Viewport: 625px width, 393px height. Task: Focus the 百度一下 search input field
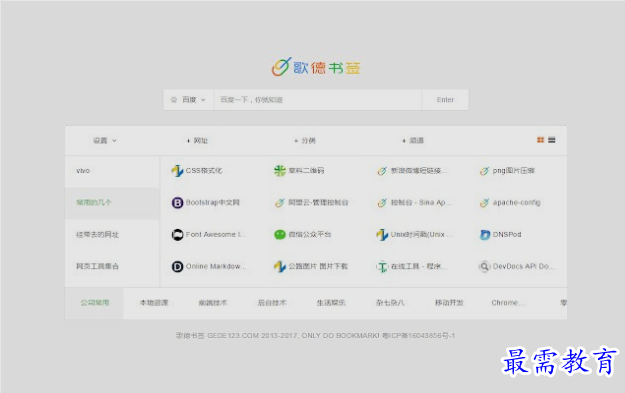pos(318,100)
